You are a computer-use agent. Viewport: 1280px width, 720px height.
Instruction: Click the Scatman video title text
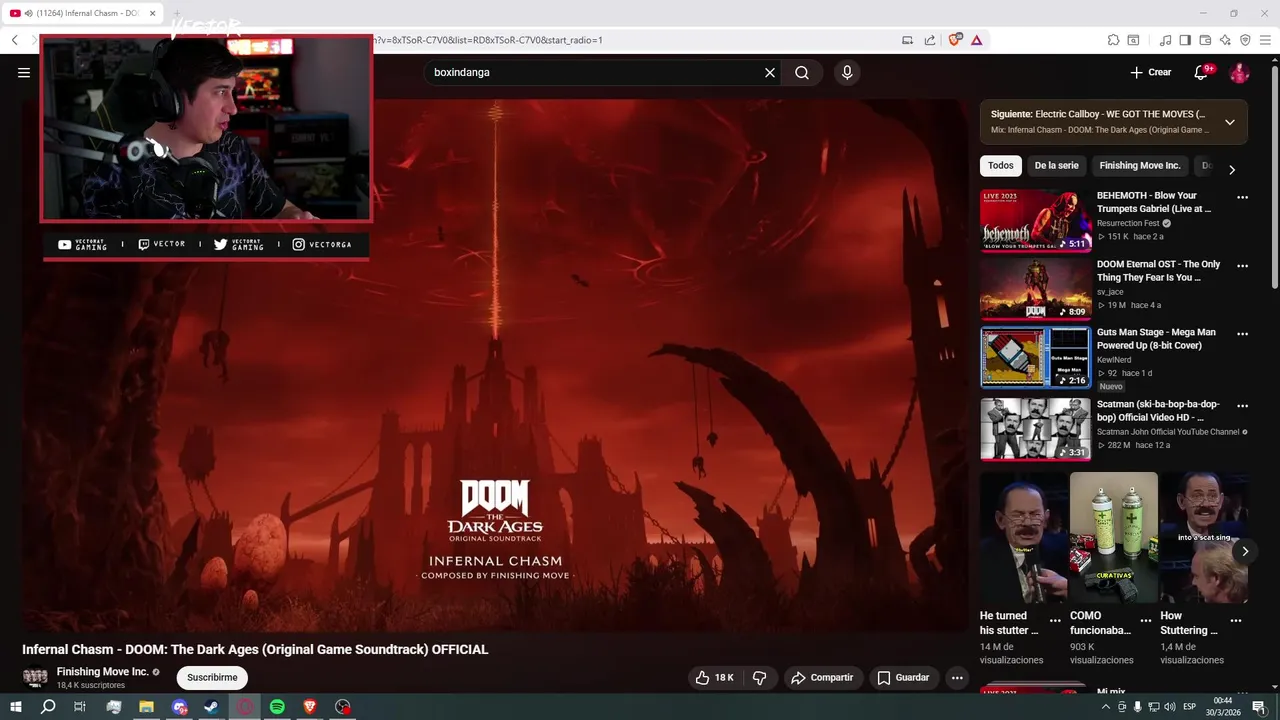point(1158,411)
